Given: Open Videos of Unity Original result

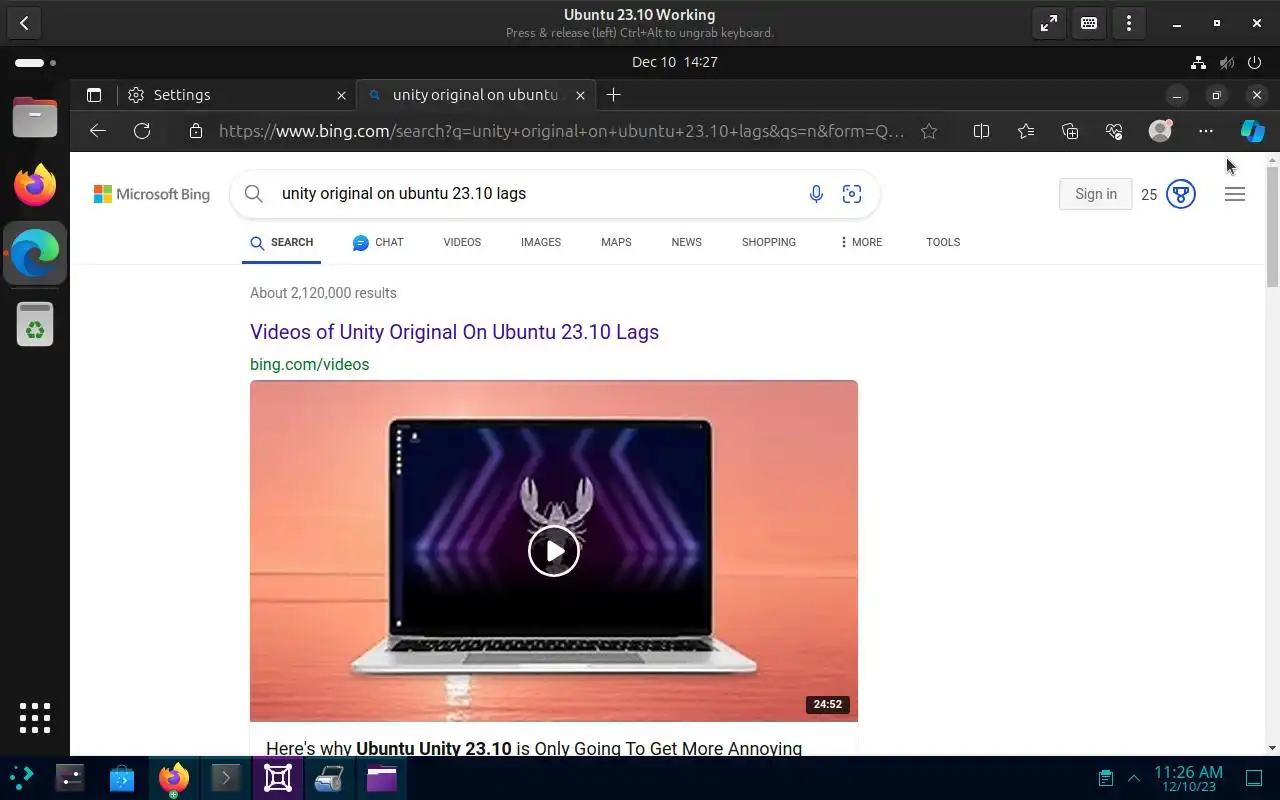Looking at the screenshot, I should pos(454,332).
